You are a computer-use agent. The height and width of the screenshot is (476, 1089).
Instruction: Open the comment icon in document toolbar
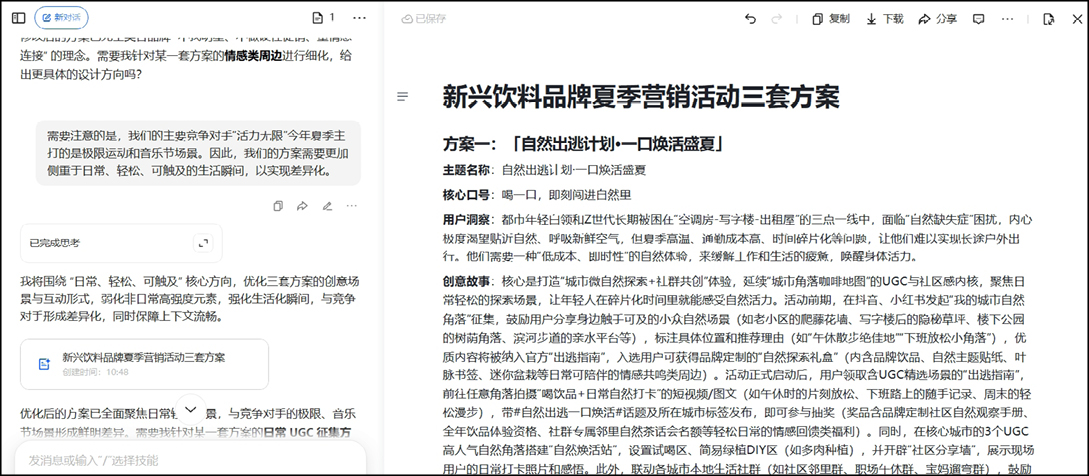[x=979, y=19]
